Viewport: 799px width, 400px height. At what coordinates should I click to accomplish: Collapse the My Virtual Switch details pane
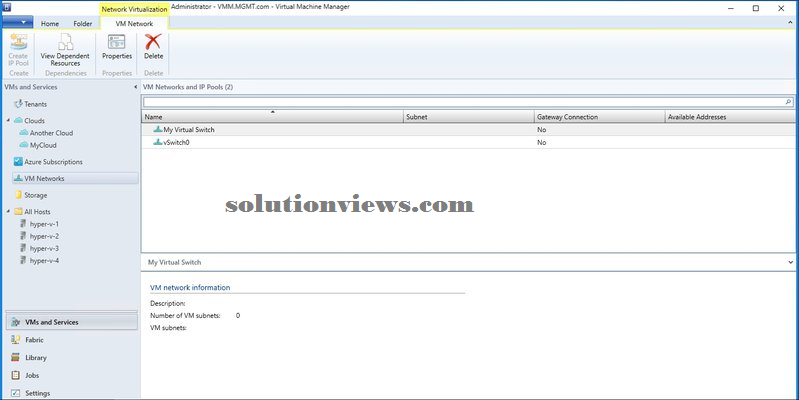pyautogui.click(x=790, y=262)
